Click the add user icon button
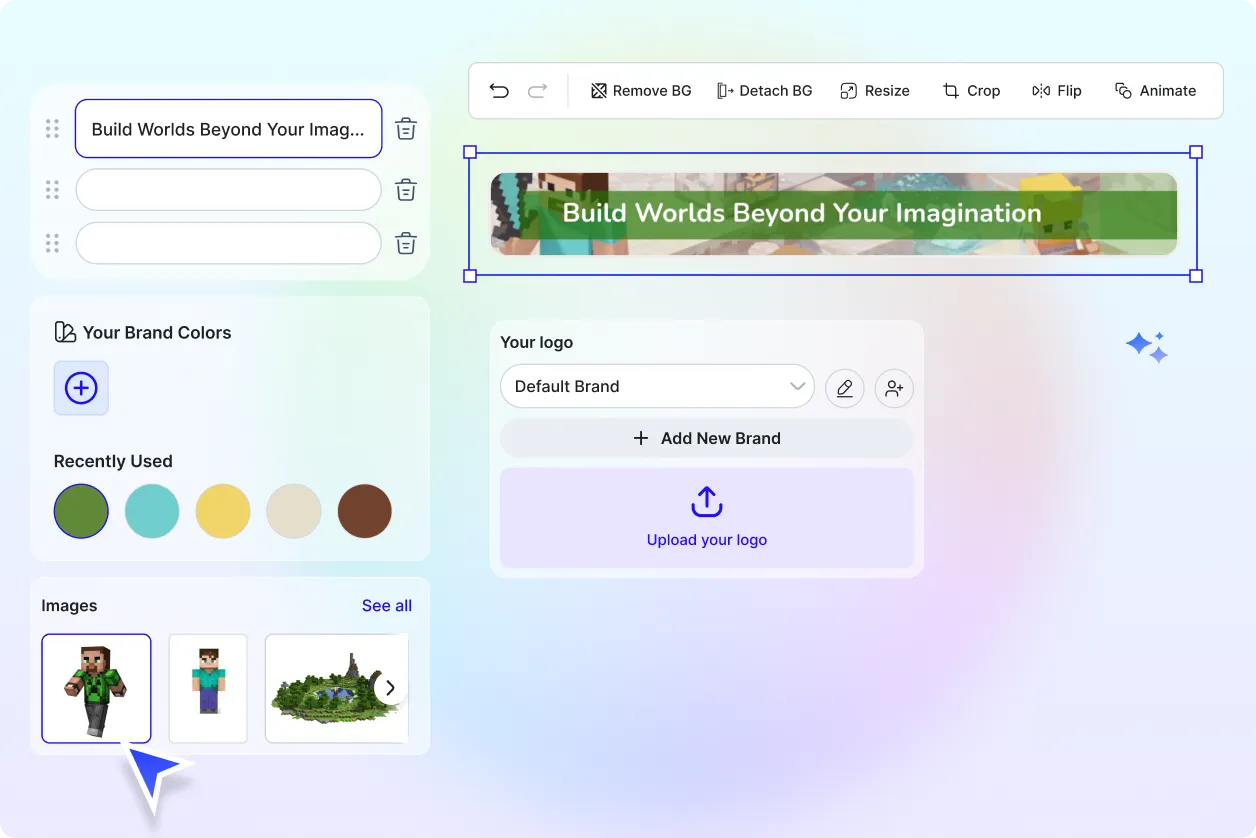The image size is (1256, 838). pos(894,387)
